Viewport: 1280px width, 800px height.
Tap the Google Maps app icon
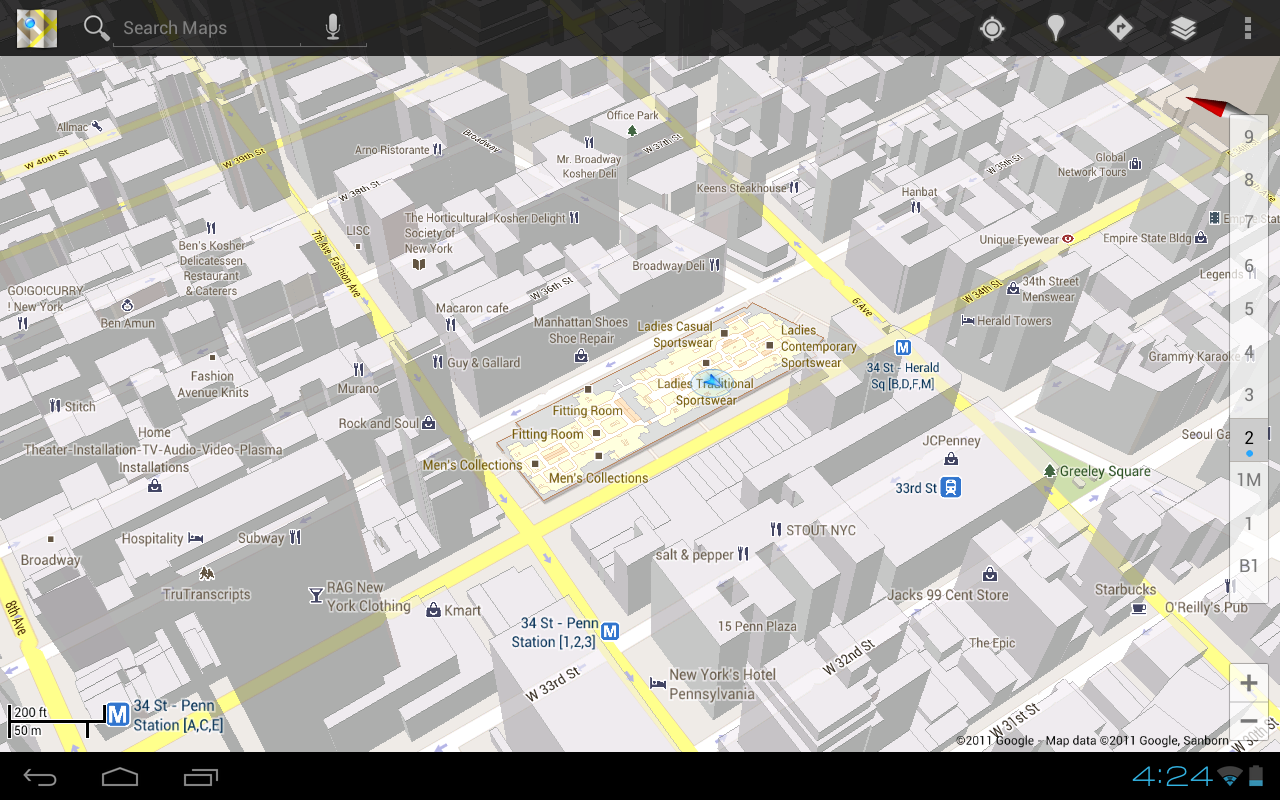[36, 28]
